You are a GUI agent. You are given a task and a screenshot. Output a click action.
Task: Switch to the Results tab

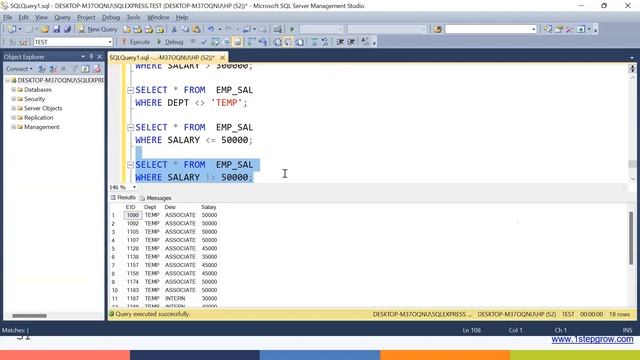123,198
